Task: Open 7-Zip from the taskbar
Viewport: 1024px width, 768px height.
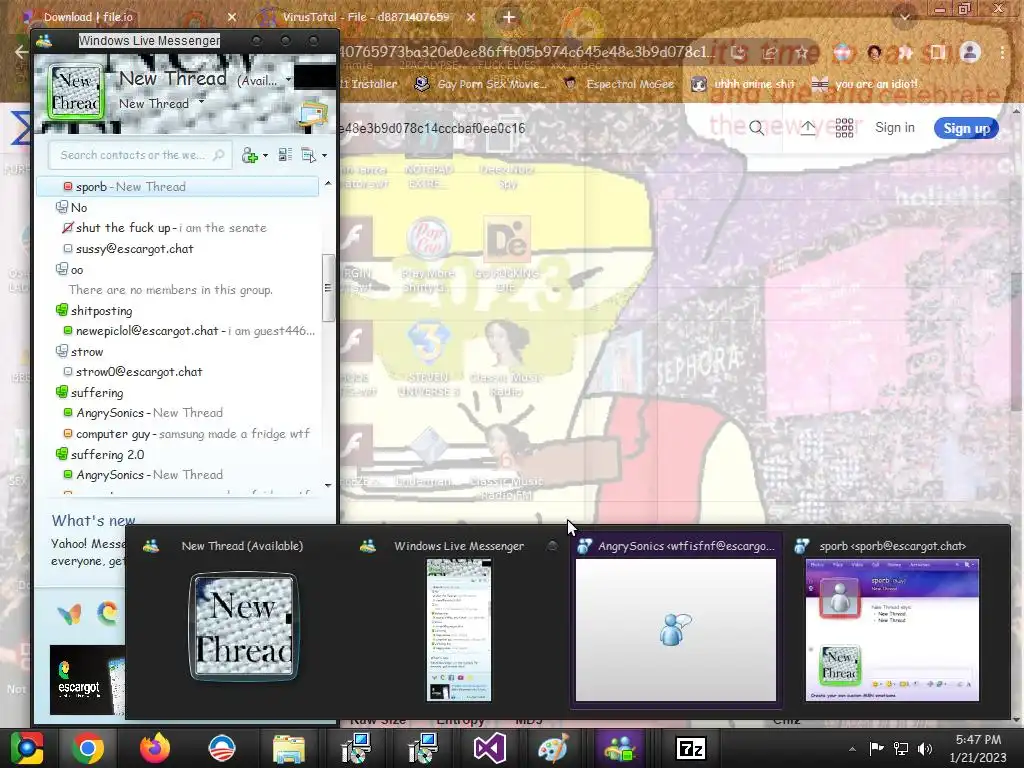Action: coord(691,748)
